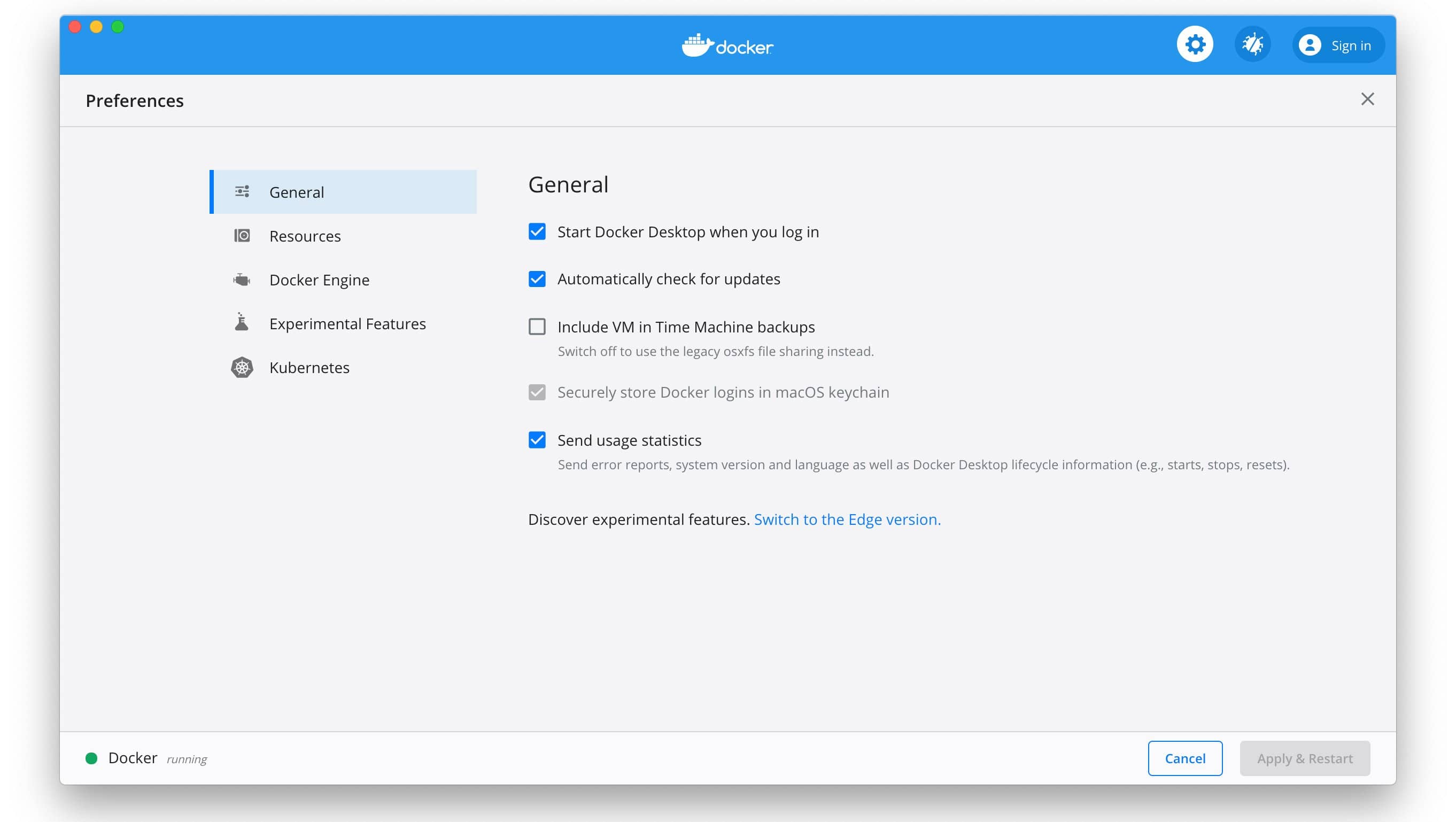Click the Resources disk icon
The width and height of the screenshot is (1456, 822).
coord(242,236)
